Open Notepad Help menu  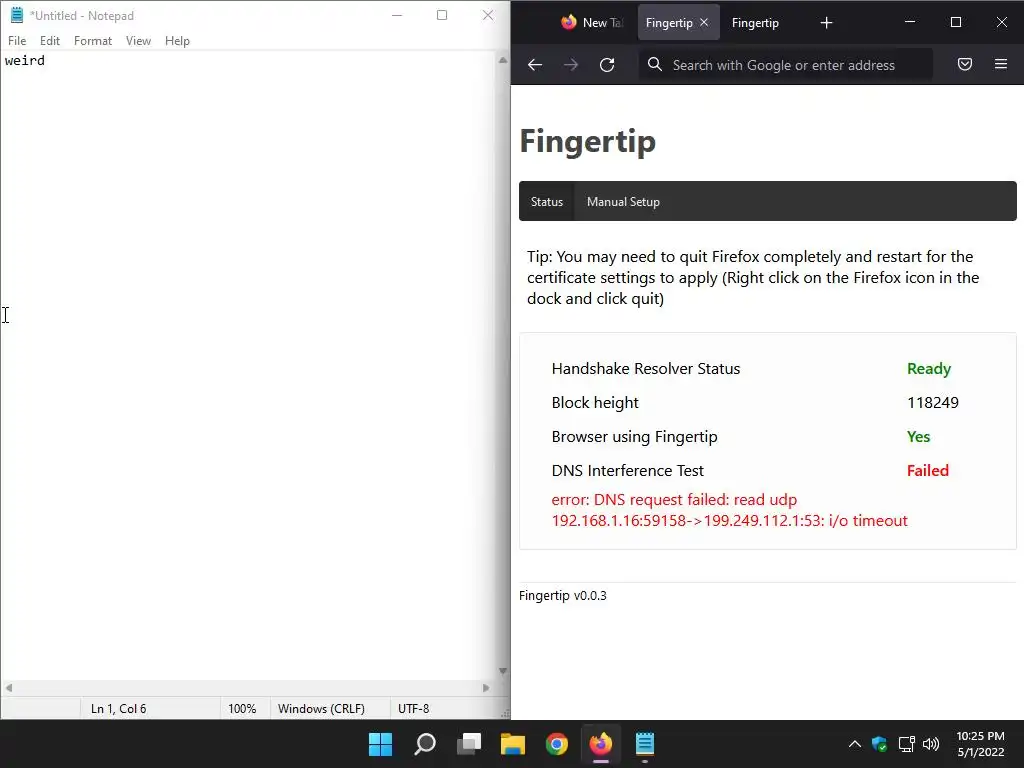tap(177, 40)
